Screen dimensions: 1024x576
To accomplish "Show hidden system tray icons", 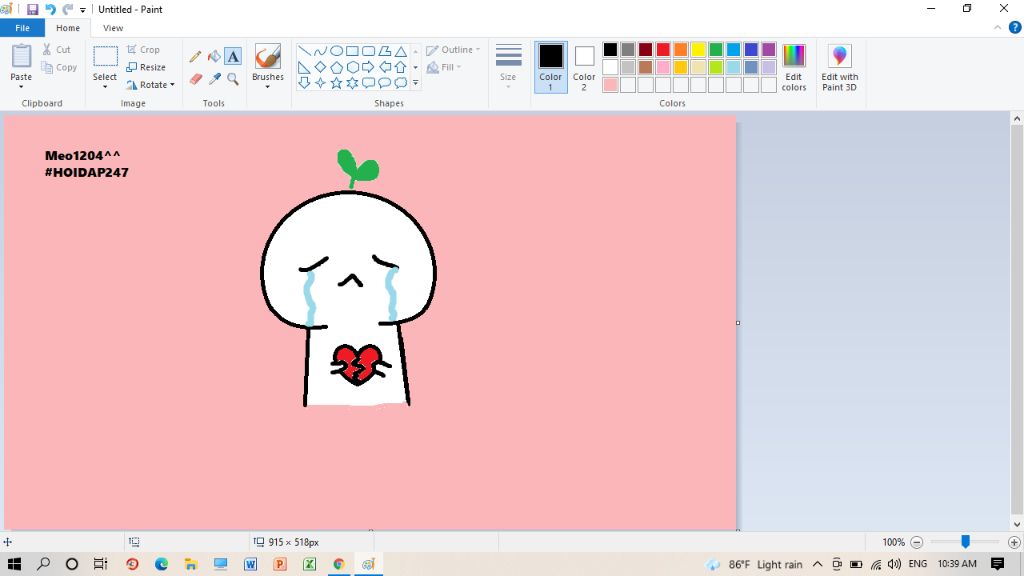I will click(817, 564).
